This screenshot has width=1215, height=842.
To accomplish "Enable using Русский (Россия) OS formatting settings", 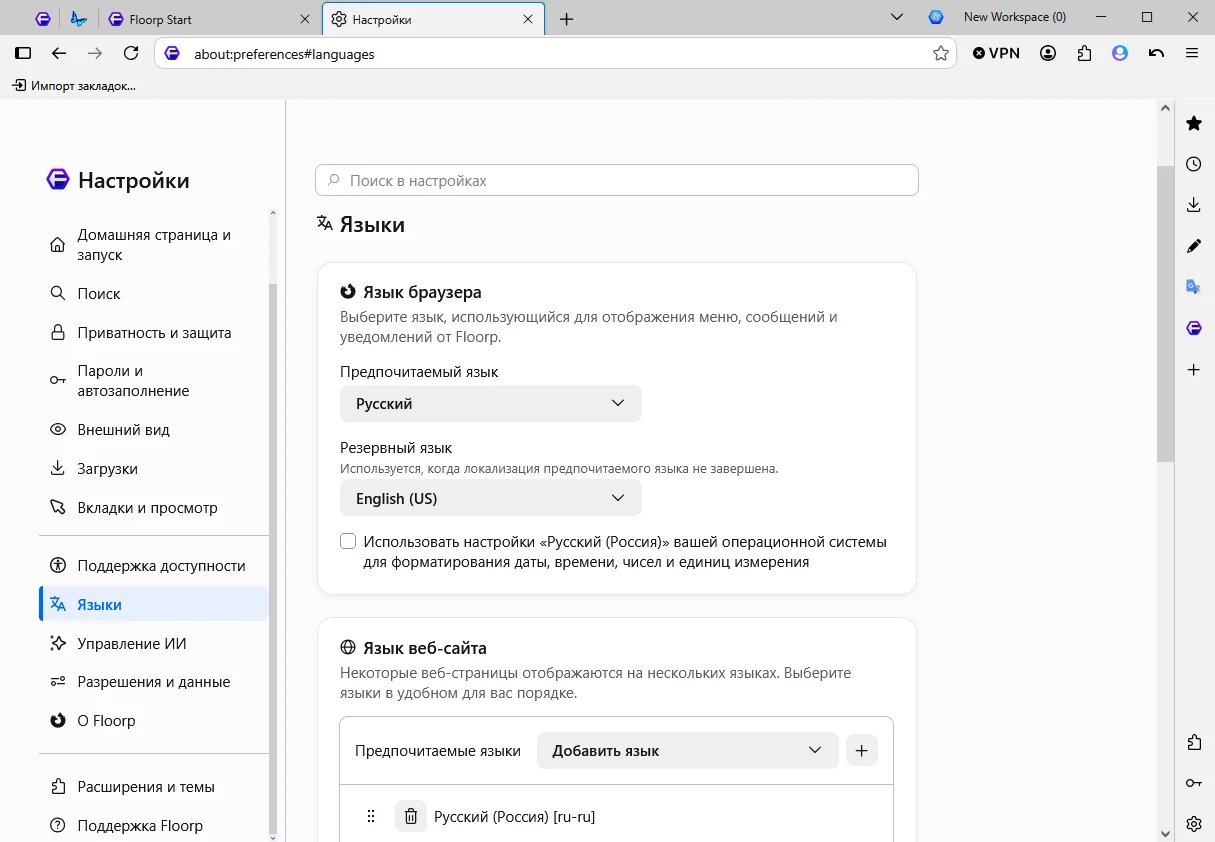I will click(x=348, y=542).
